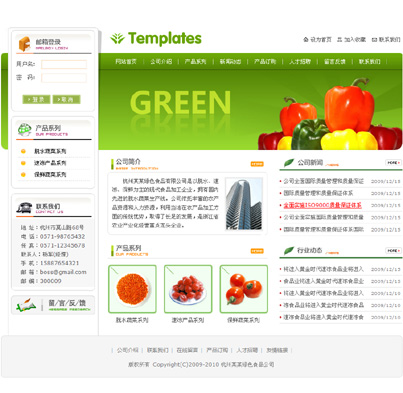Click the home icon beside 设为首页

[x=306, y=39]
